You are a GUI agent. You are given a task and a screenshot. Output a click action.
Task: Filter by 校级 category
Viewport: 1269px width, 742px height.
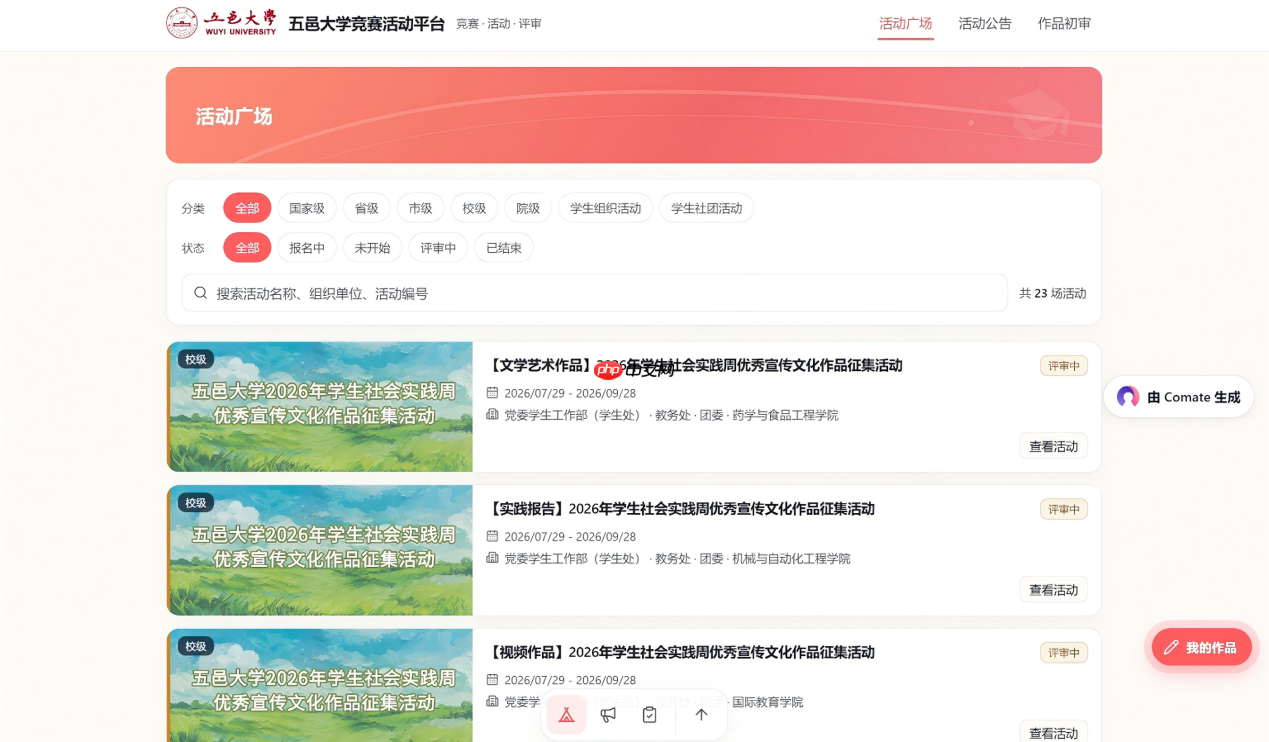tap(474, 208)
